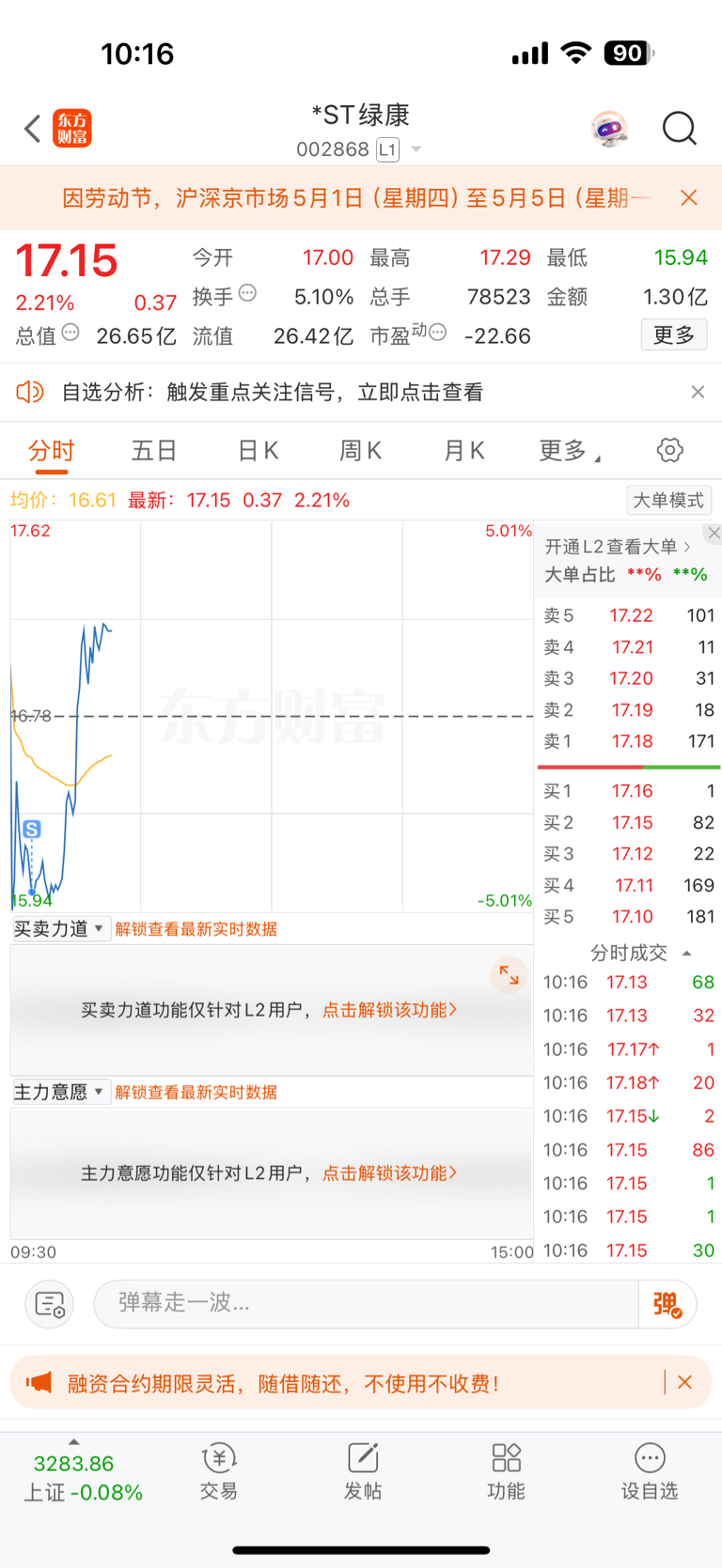Open the 发帖 post button
Viewport: 722px width, 1568px height.
(362, 1473)
